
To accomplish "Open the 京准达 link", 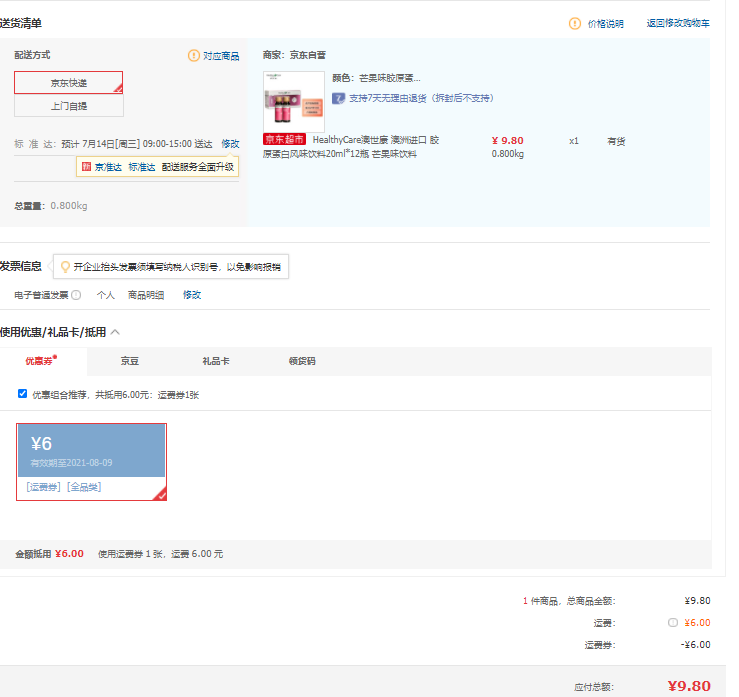I will 108,167.
